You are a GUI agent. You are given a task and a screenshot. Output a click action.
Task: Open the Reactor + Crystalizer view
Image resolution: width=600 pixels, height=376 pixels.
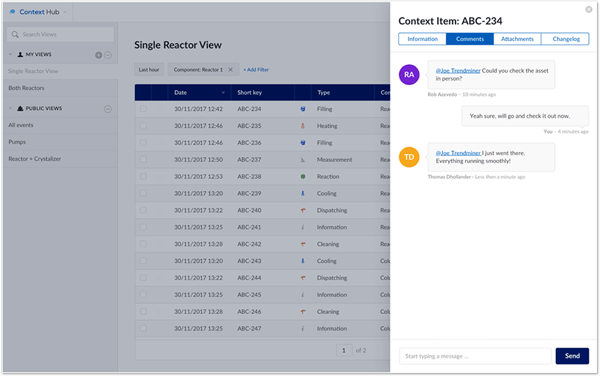[60, 159]
